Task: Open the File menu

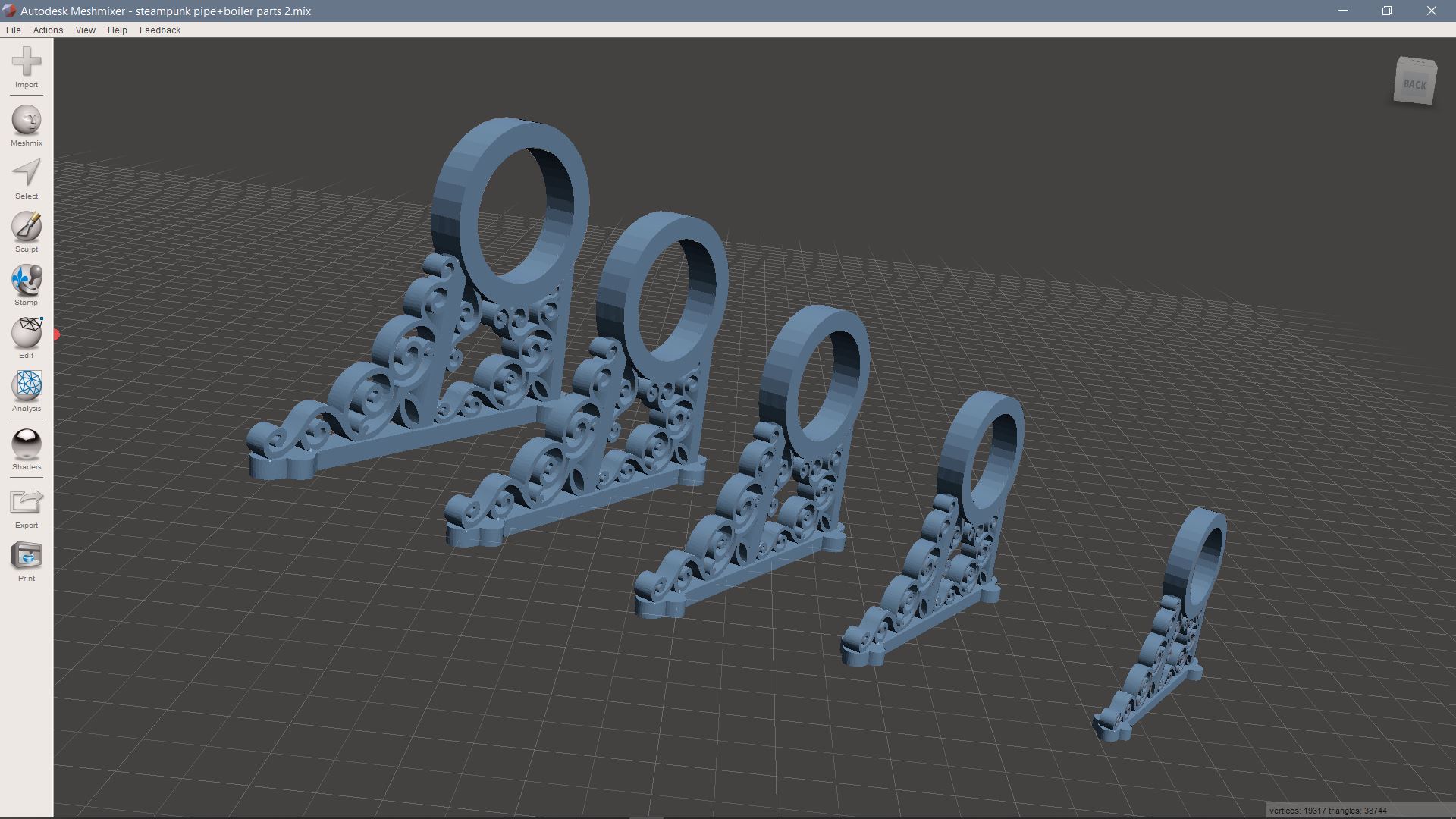Action: [x=14, y=30]
